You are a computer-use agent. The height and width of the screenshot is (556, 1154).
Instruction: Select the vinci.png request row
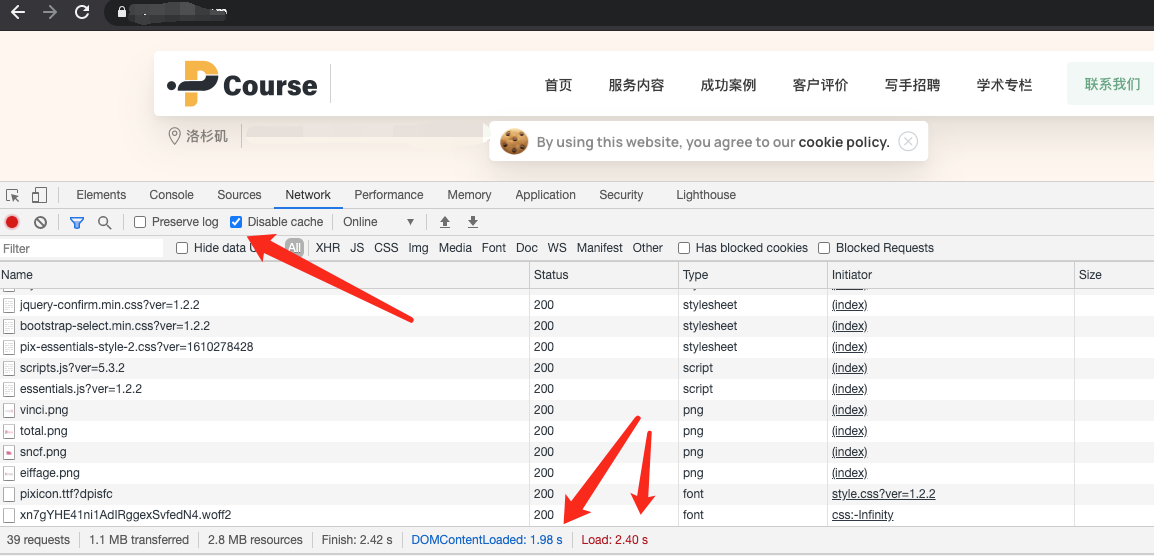pos(44,410)
